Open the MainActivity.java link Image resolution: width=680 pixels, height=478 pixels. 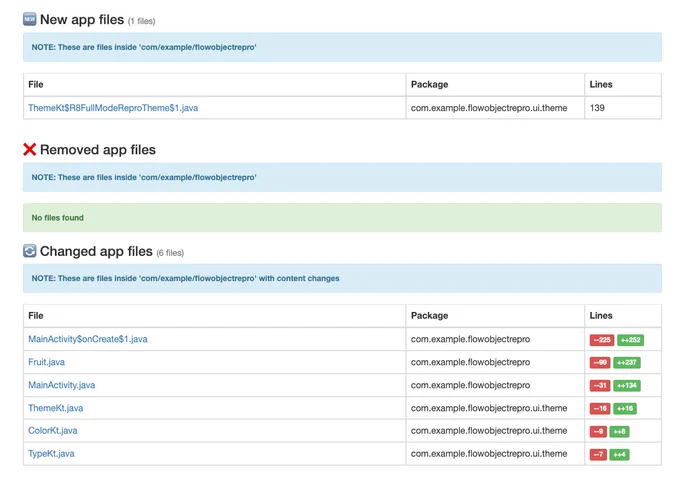(x=62, y=385)
